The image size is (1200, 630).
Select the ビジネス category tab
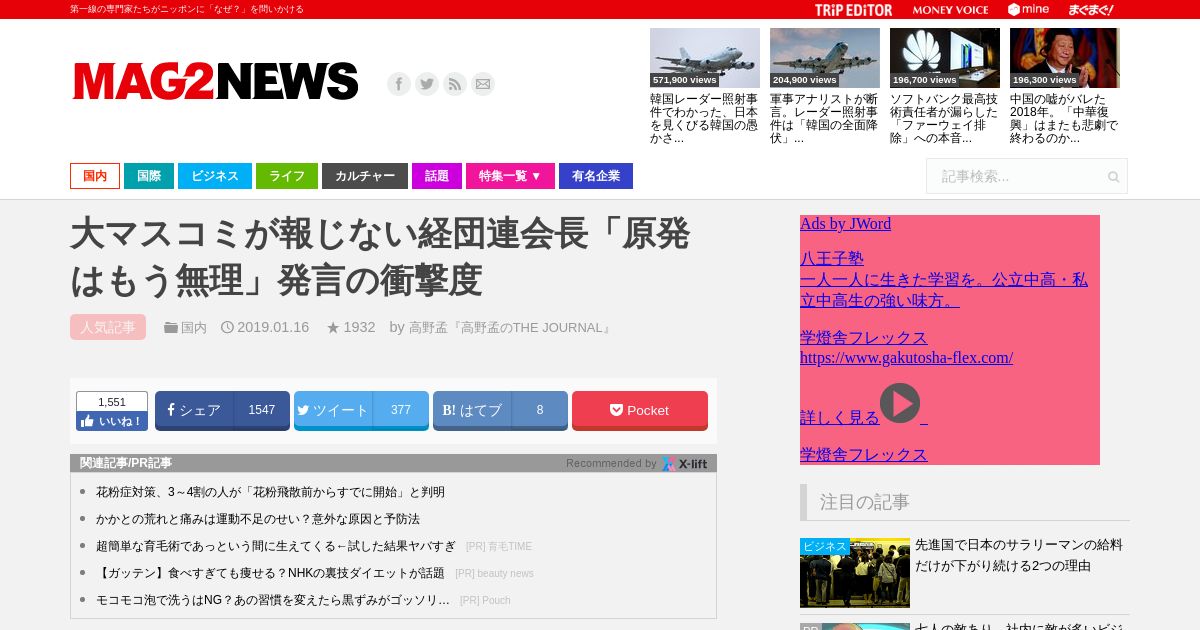click(215, 176)
